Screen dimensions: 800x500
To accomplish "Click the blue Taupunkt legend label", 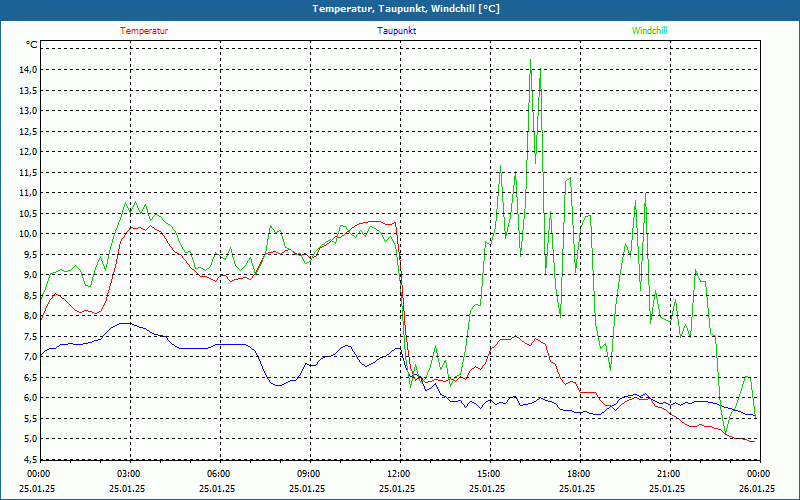I will click(x=396, y=31).
